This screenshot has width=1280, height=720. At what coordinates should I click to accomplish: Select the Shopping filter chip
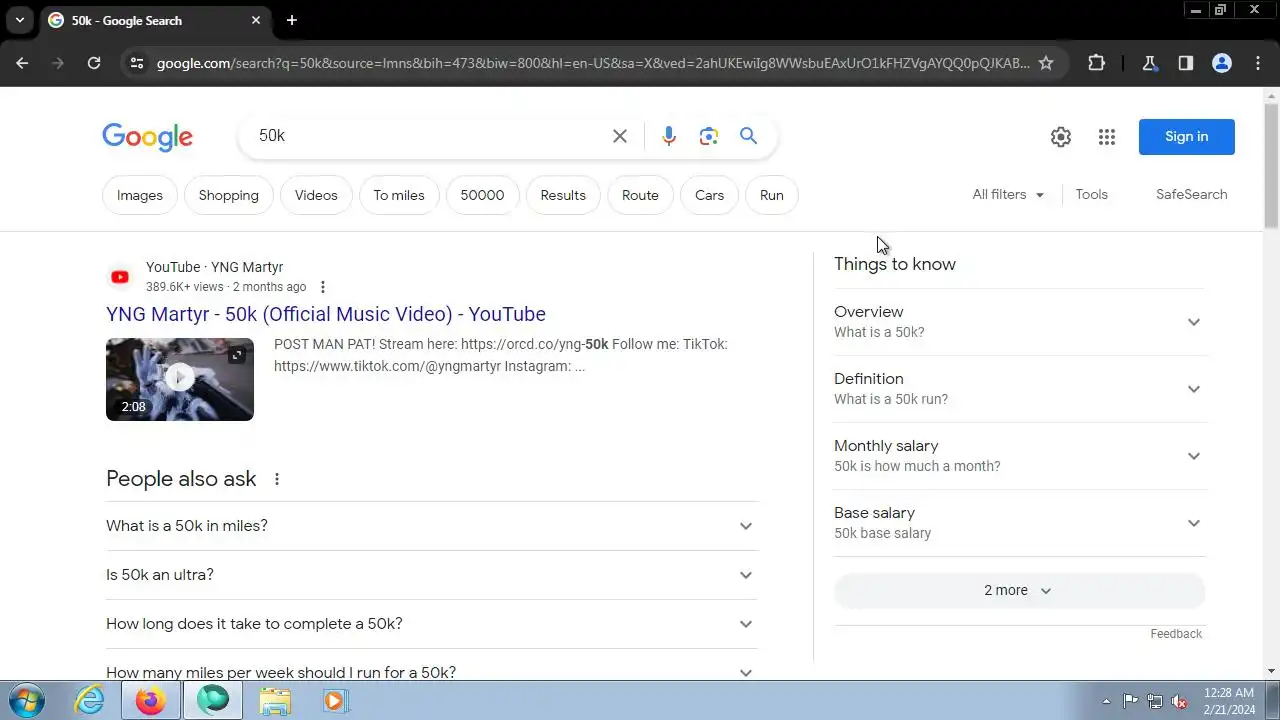229,195
